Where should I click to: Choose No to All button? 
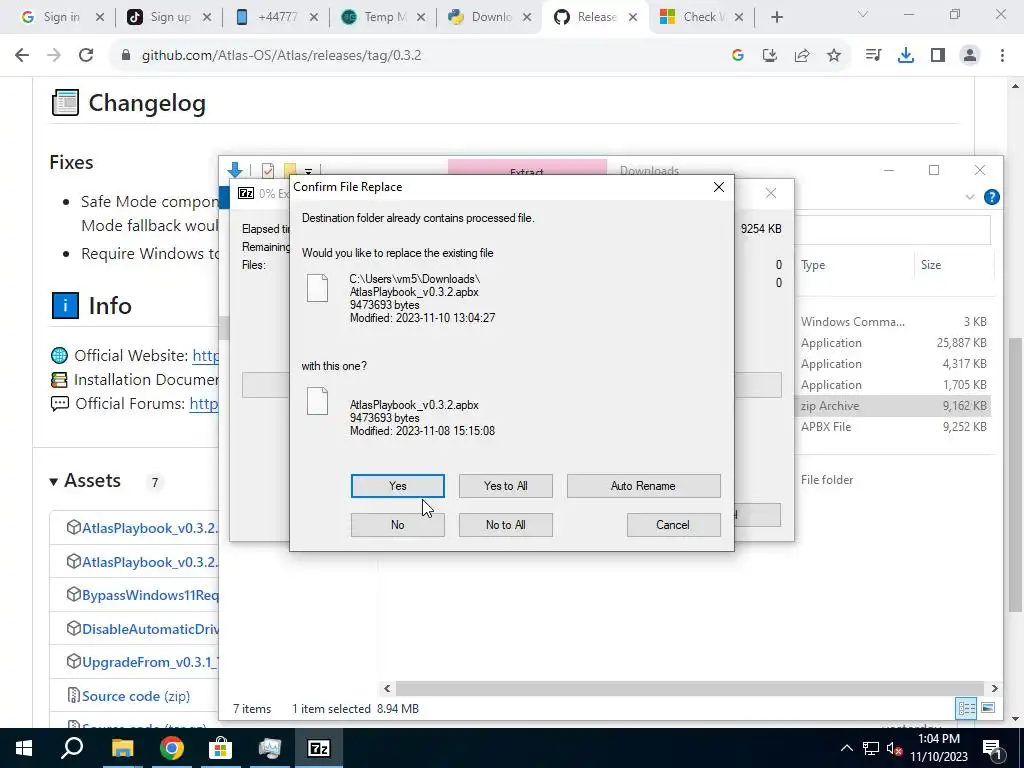point(505,525)
